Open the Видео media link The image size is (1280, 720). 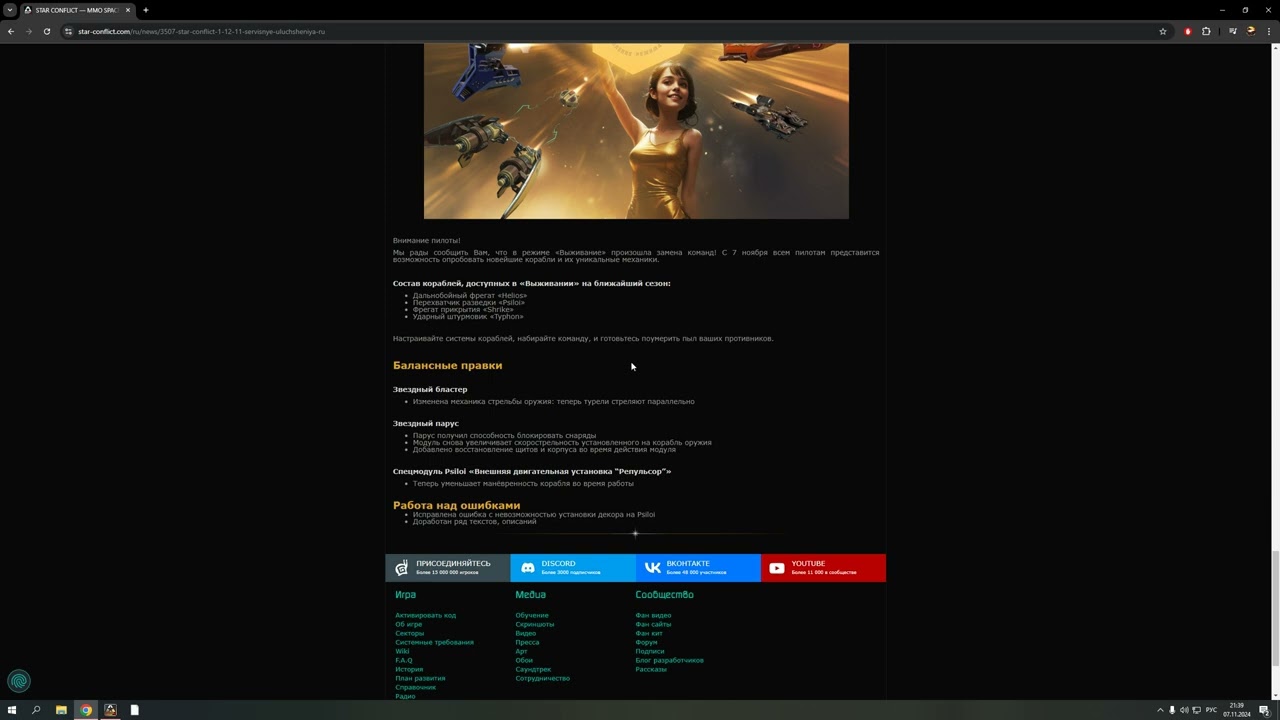(x=526, y=633)
